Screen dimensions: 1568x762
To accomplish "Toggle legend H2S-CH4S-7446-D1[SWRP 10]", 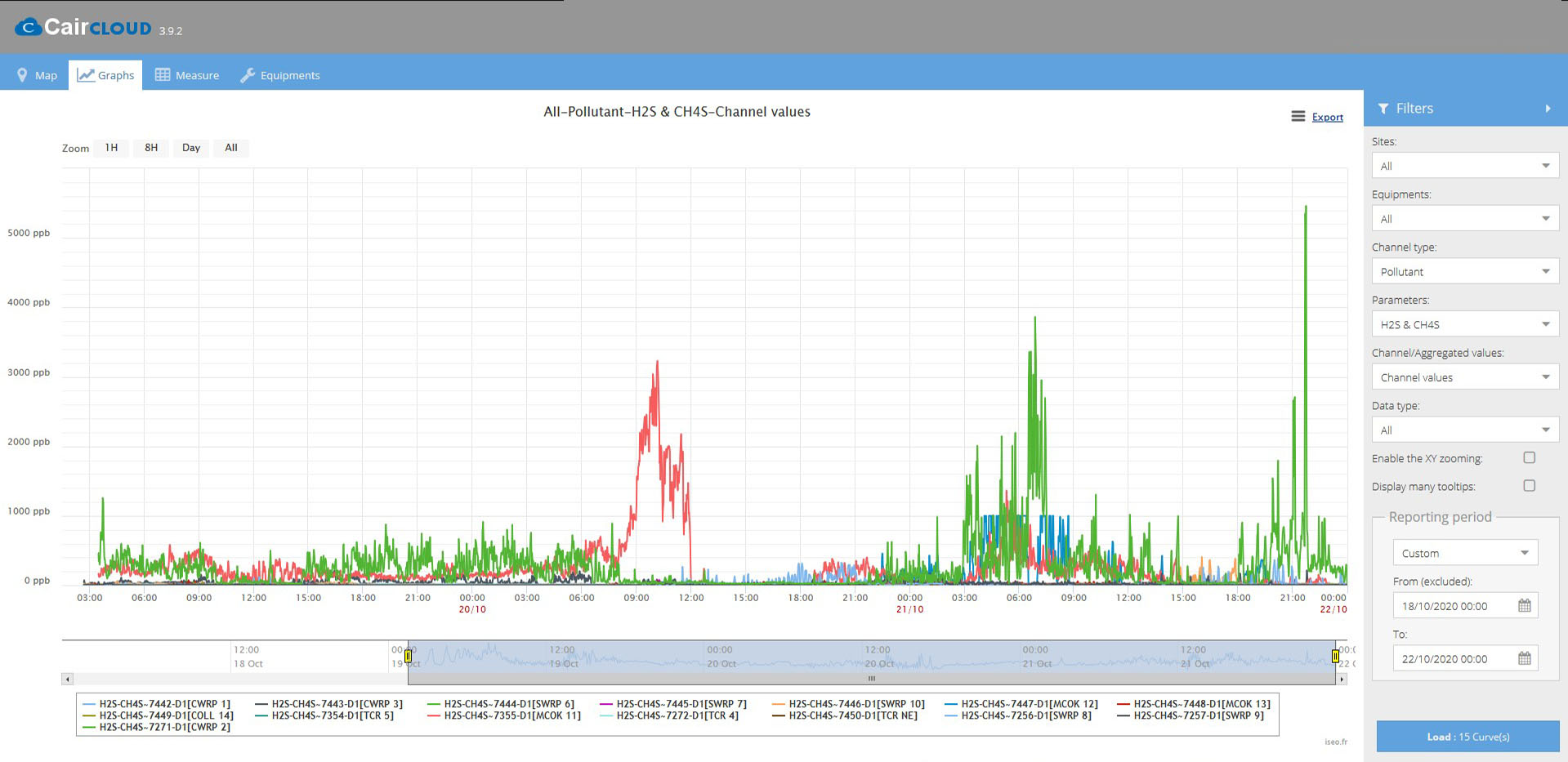I will 848,704.
